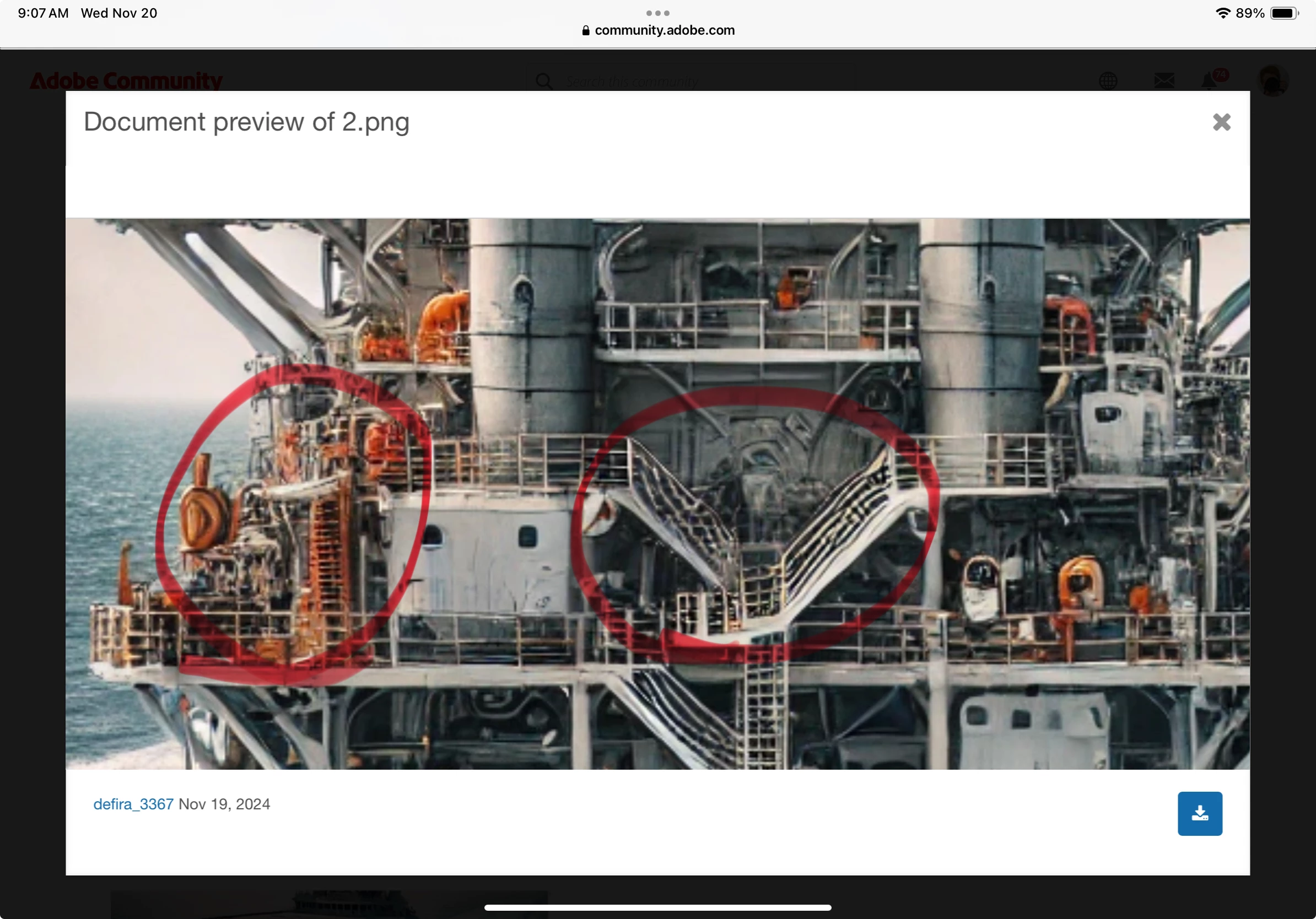Tap the Wi-Fi status icon

tap(1222, 13)
